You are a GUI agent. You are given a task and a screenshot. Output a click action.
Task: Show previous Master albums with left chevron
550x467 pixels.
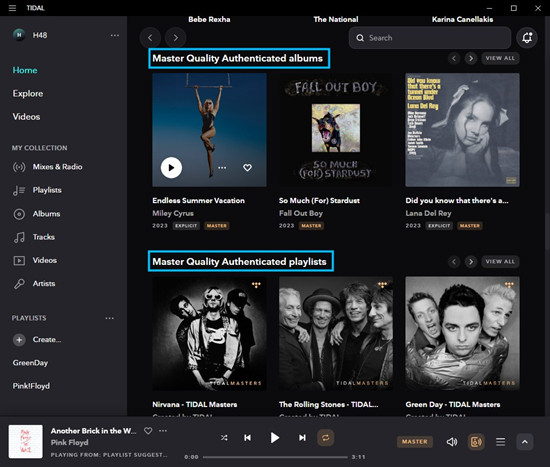click(454, 58)
